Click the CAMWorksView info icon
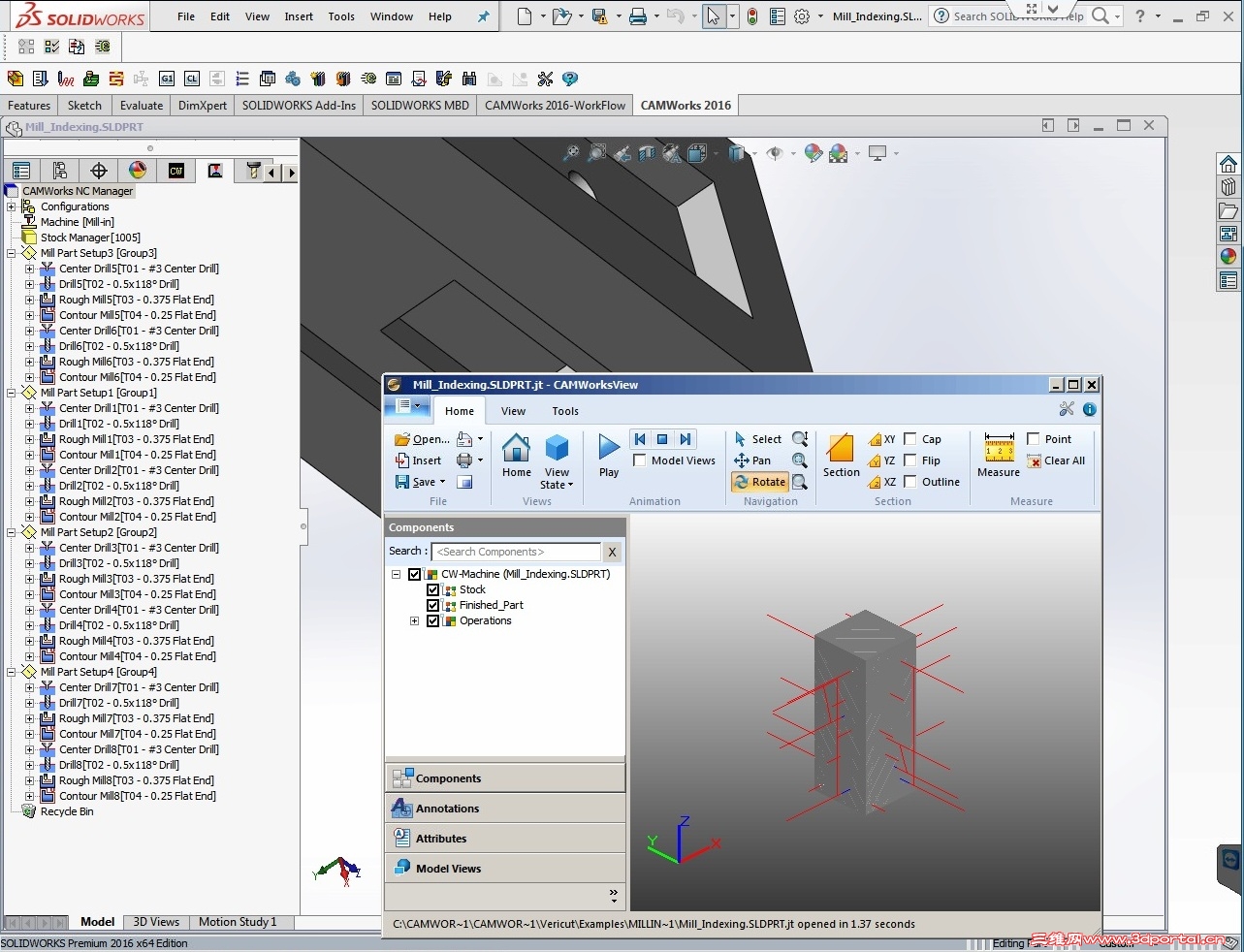 (1090, 410)
